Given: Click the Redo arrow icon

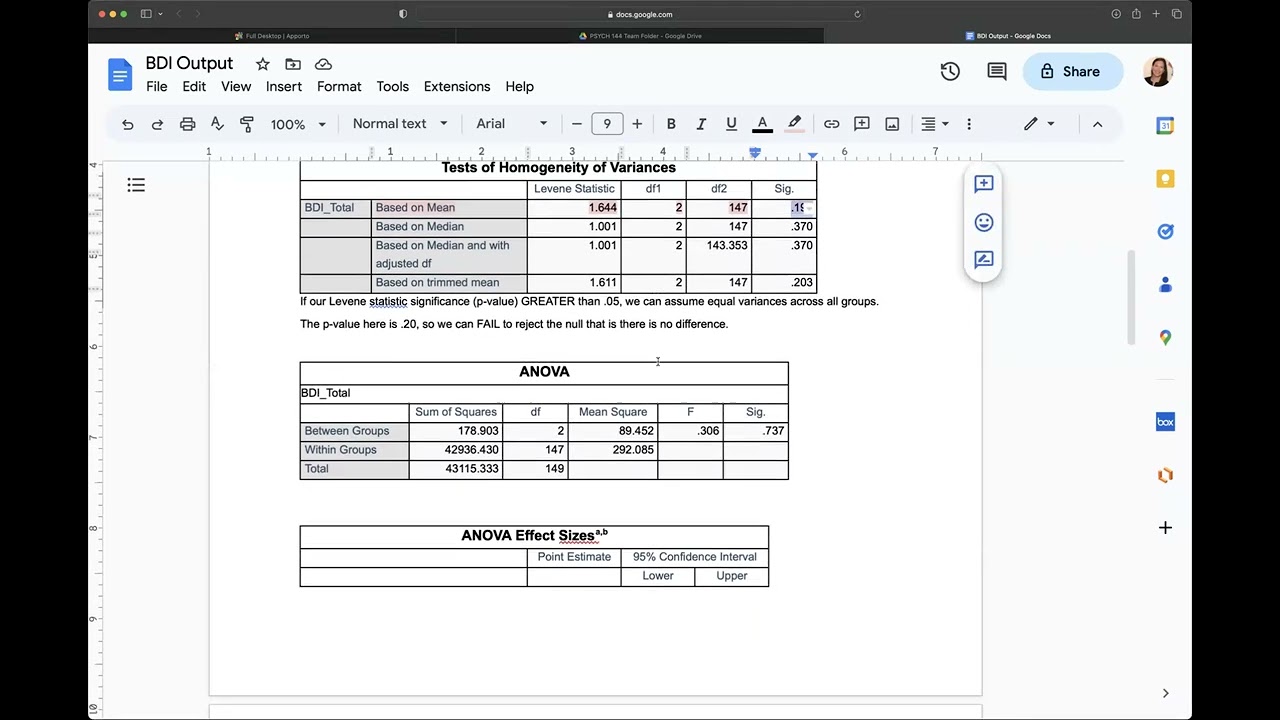Looking at the screenshot, I should tap(157, 124).
